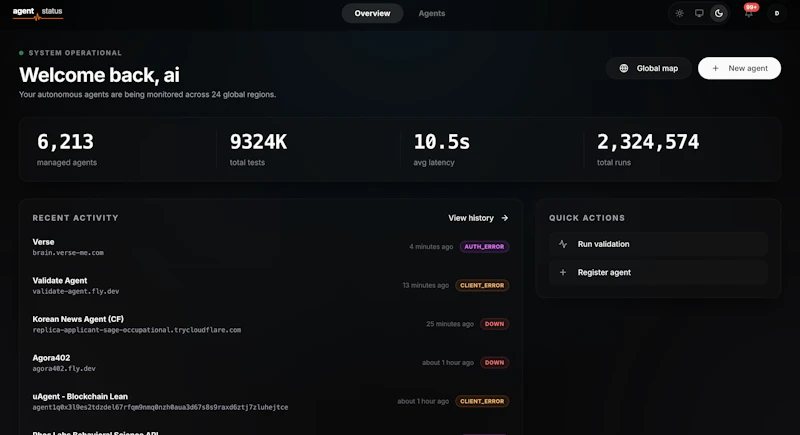Select dark theme moon icon
800x435 pixels.
point(718,14)
